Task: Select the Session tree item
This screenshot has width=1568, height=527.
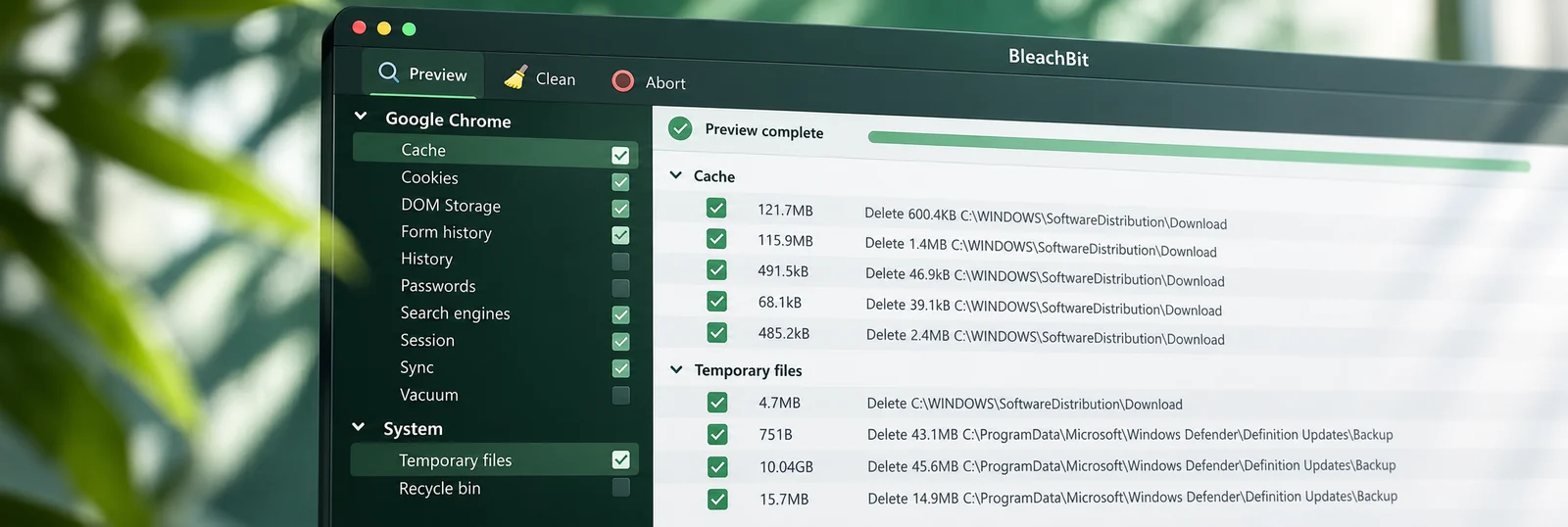Action: (x=427, y=340)
